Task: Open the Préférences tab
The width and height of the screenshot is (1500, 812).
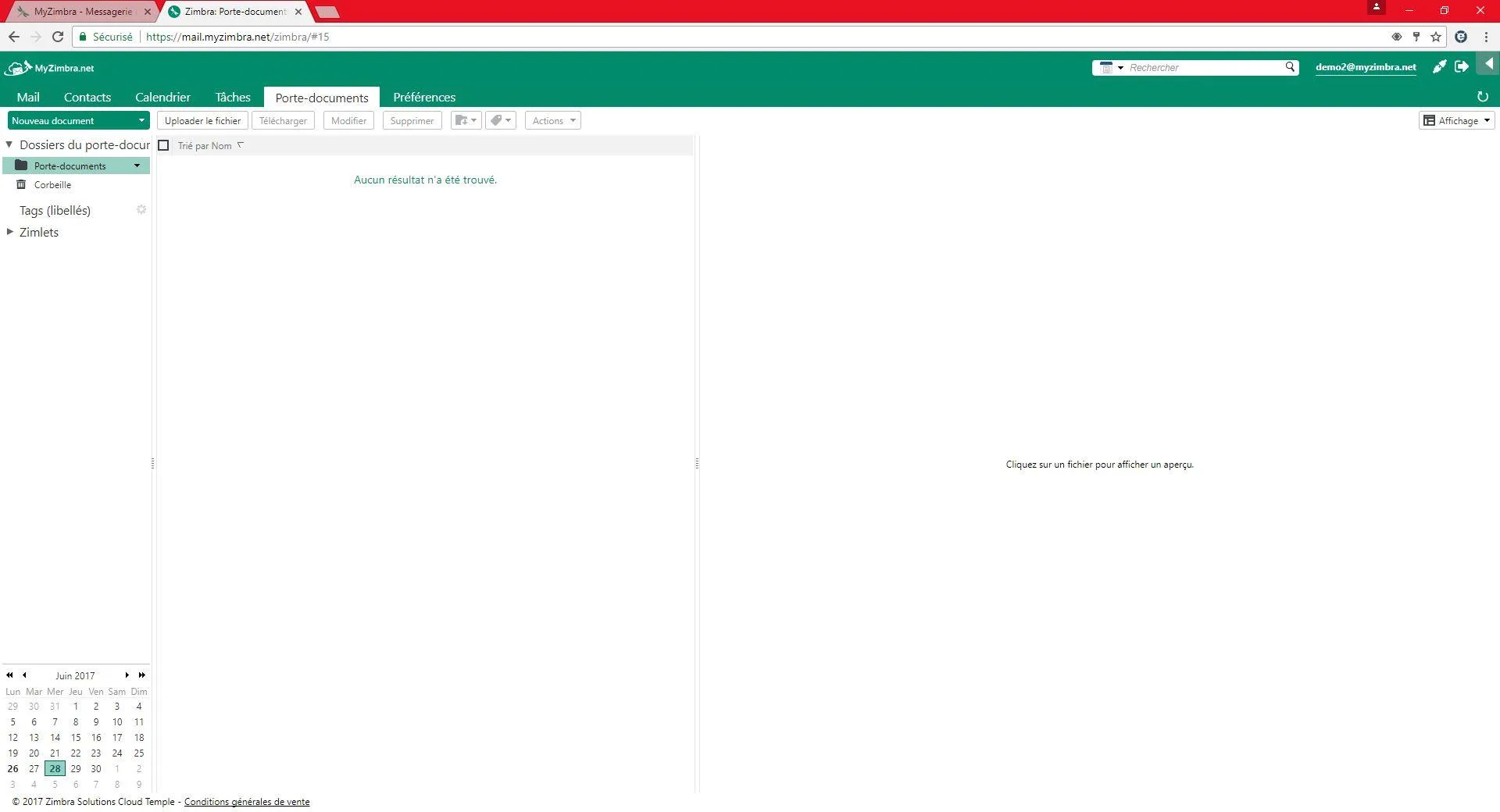Action: tap(424, 97)
